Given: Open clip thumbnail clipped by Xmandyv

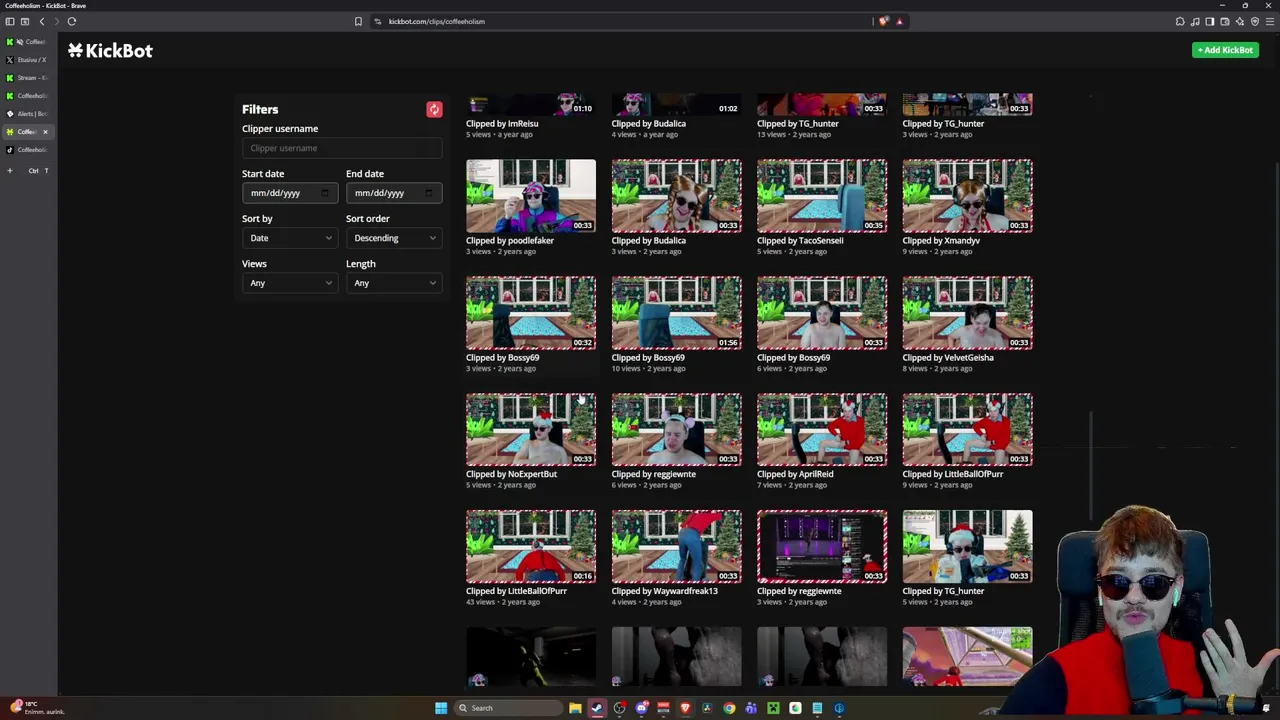Looking at the screenshot, I should click(968, 196).
